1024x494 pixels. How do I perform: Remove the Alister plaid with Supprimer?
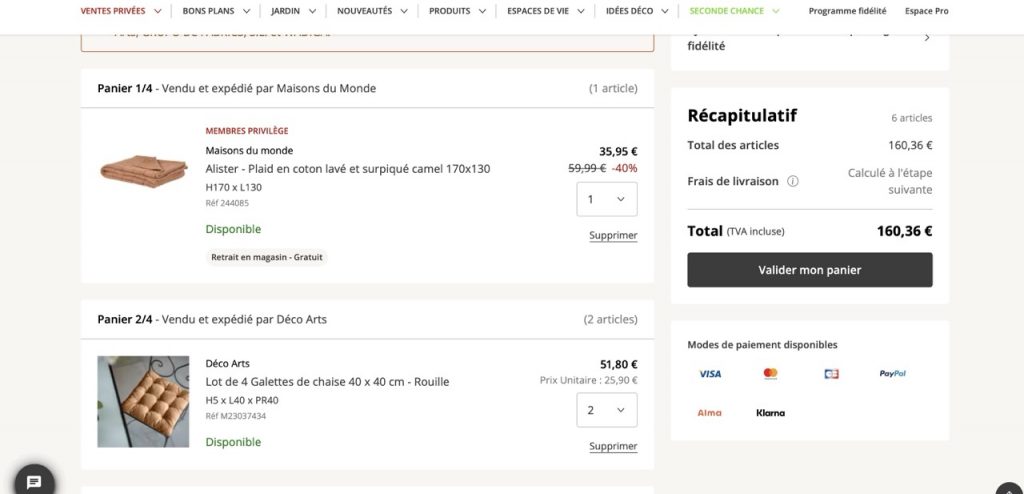(613, 235)
